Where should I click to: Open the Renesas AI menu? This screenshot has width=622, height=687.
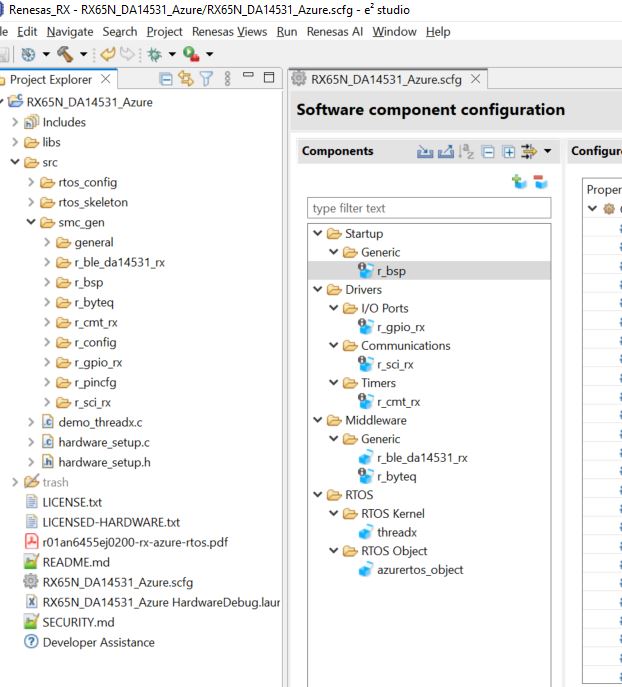[335, 32]
